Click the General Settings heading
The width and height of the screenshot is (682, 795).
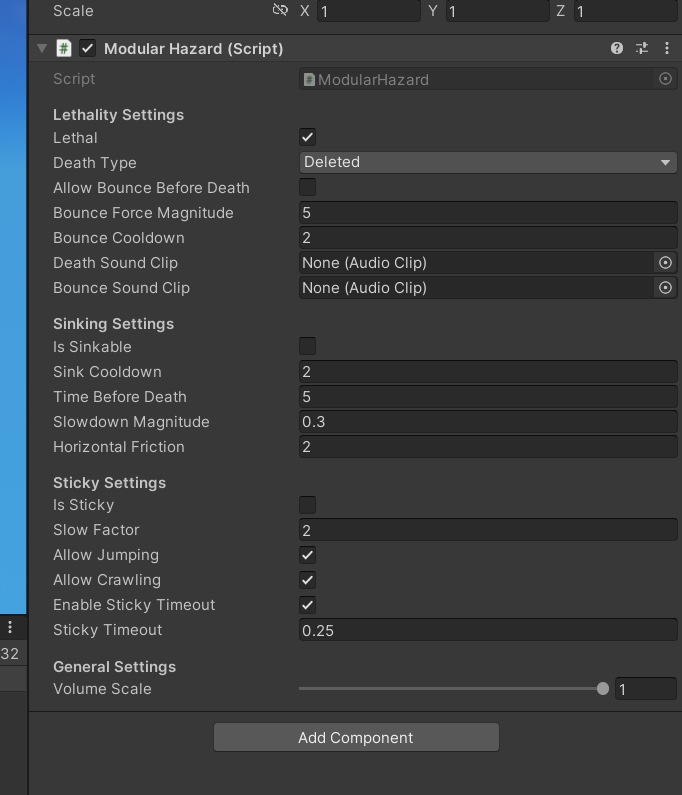click(114, 666)
